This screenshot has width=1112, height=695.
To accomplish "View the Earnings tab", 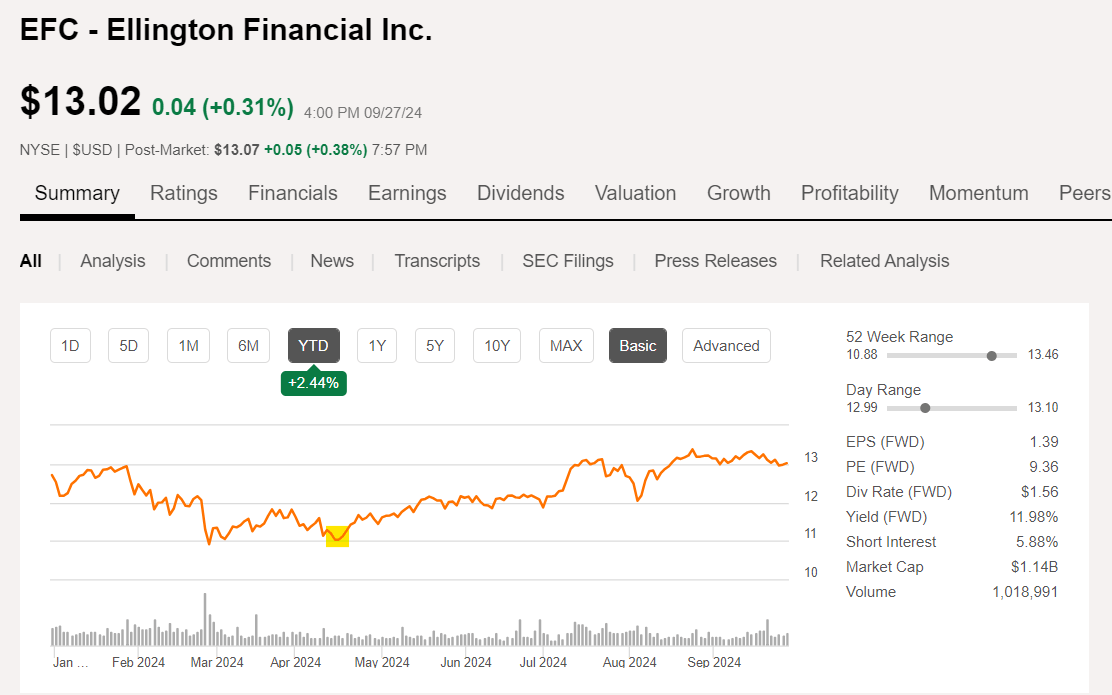I will tap(407, 193).
